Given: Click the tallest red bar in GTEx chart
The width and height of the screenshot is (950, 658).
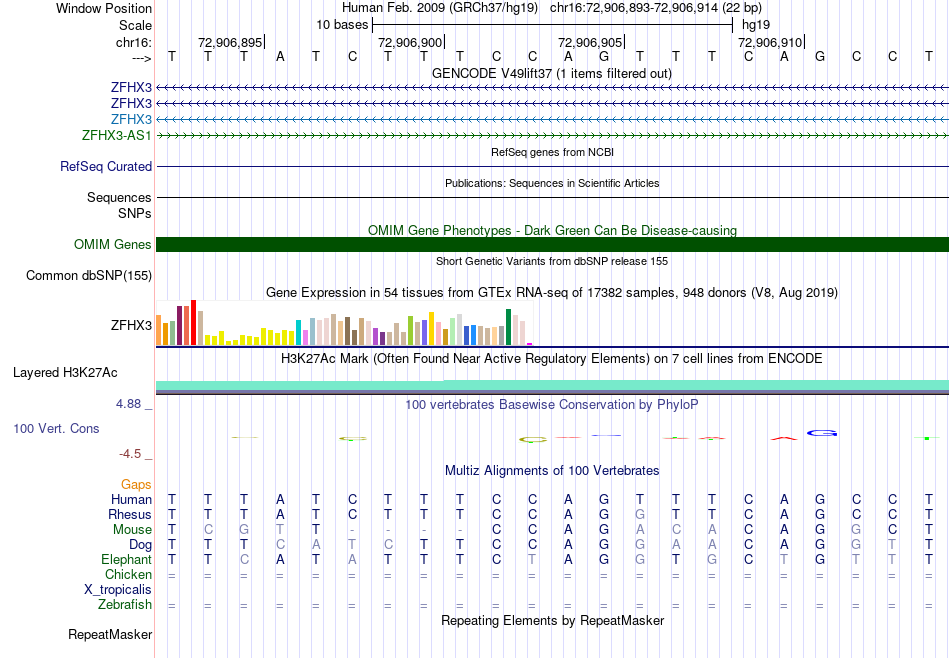Looking at the screenshot, I should coord(193,322).
